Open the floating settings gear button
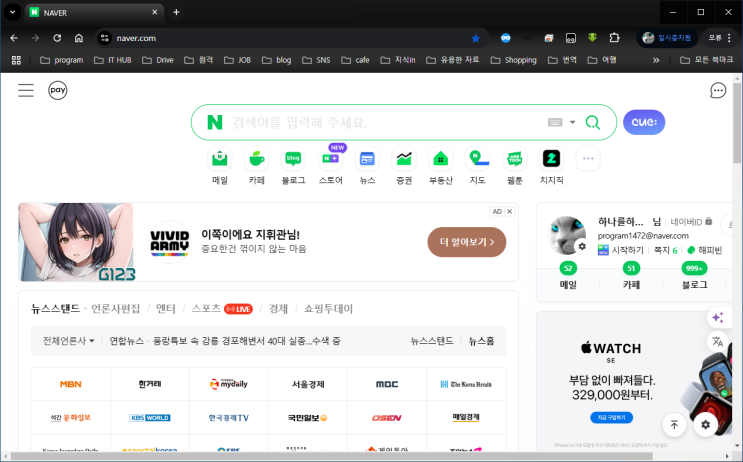The width and height of the screenshot is (743, 462). coord(706,425)
